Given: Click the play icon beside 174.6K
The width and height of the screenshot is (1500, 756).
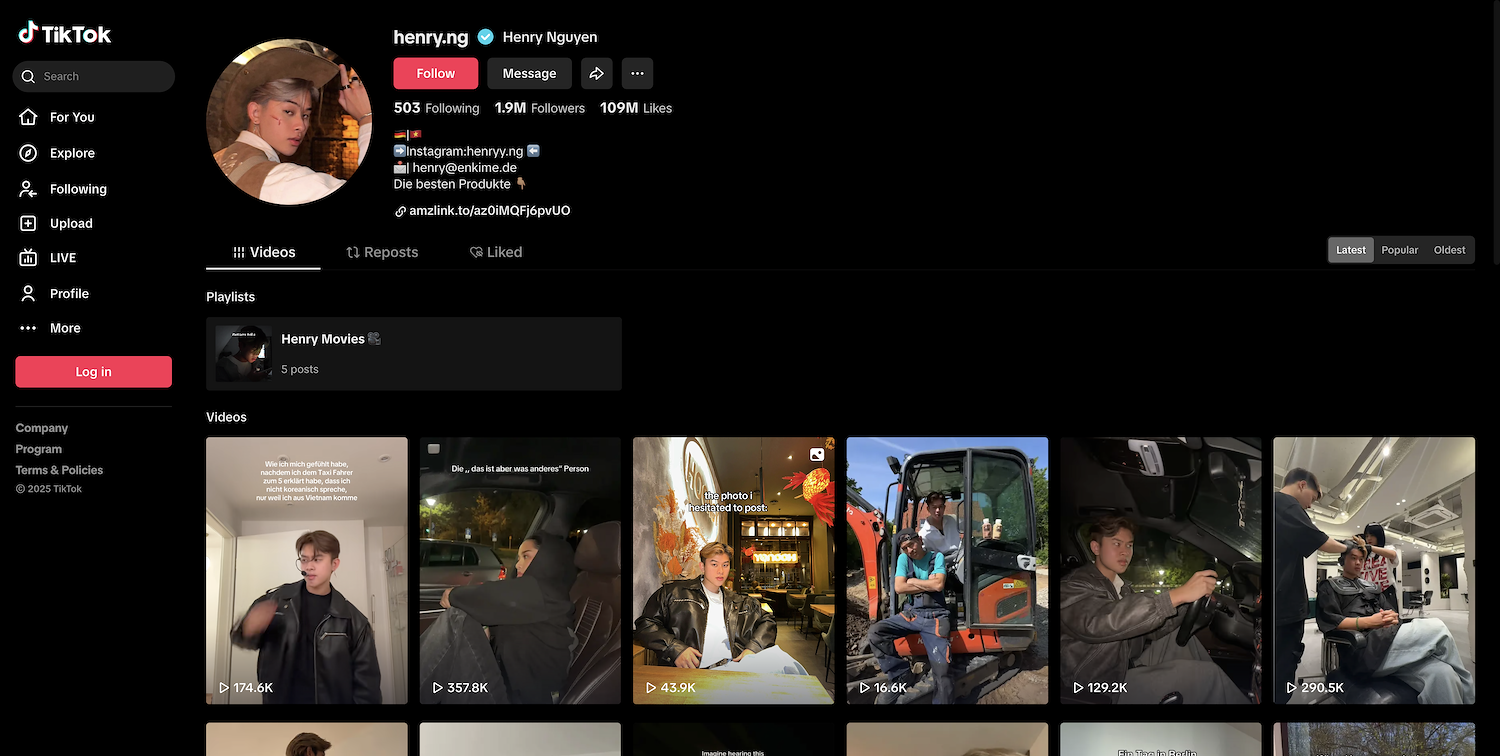Looking at the screenshot, I should (224, 688).
